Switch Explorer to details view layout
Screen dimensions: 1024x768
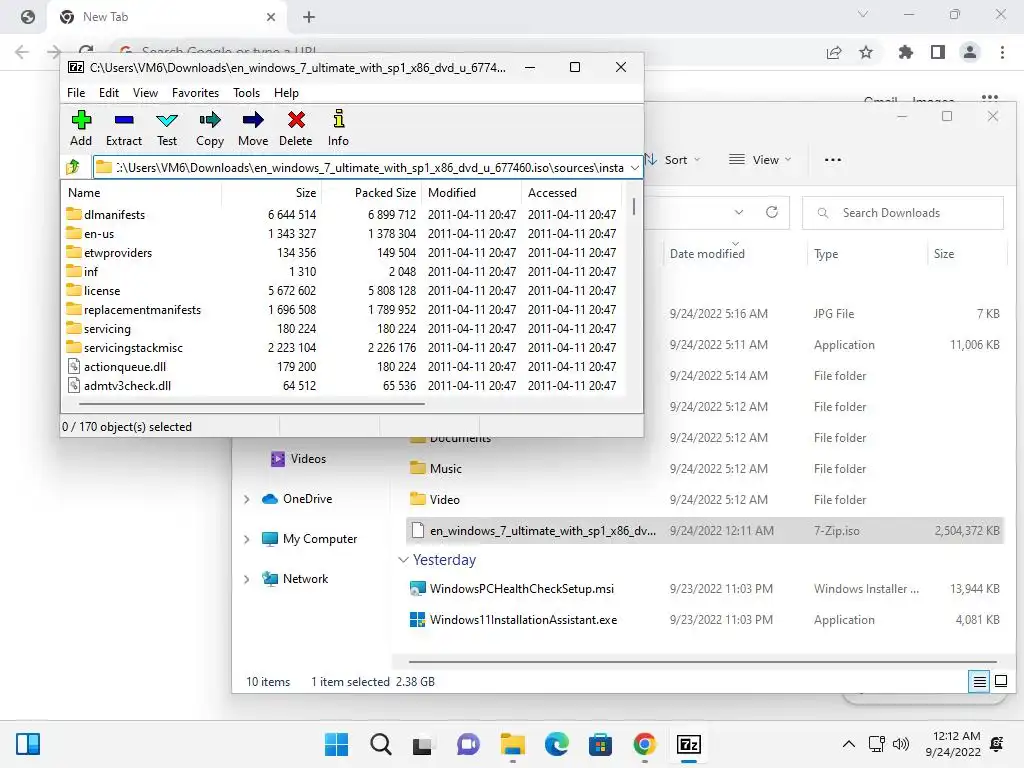coord(979,682)
